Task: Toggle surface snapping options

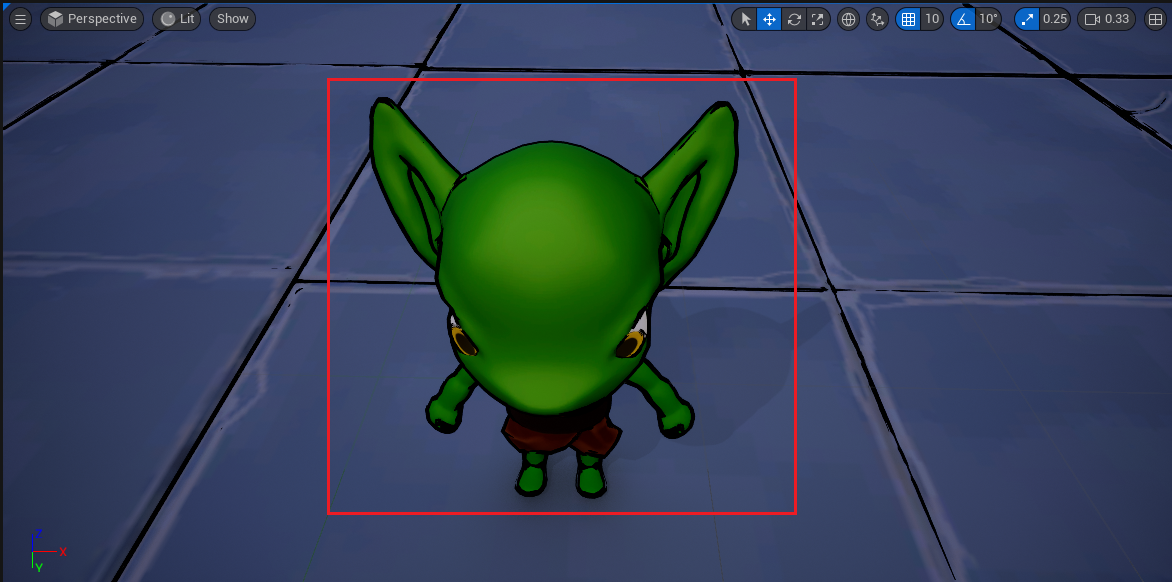Action: click(878, 19)
